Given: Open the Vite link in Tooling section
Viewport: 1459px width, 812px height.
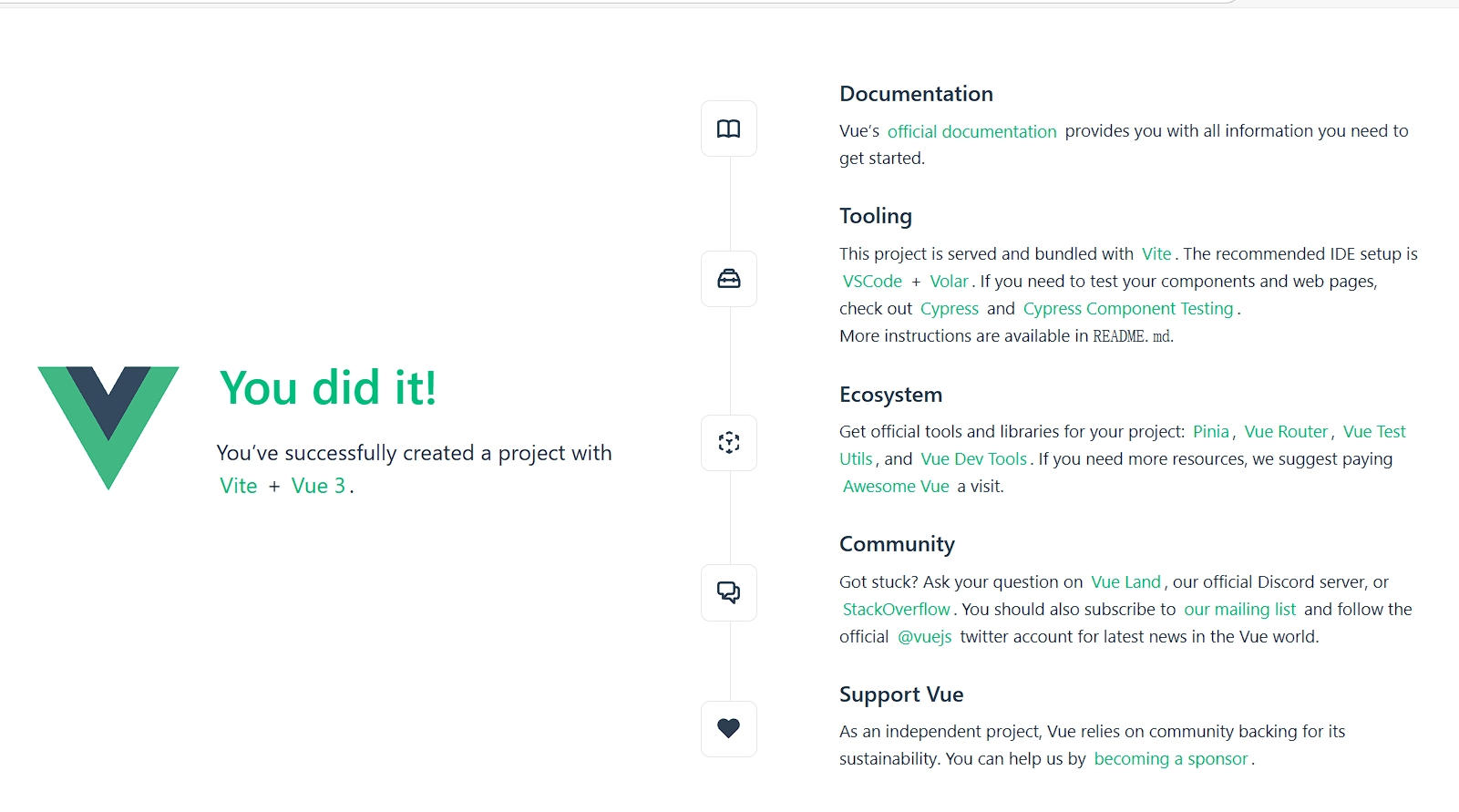Looking at the screenshot, I should pos(1156,254).
